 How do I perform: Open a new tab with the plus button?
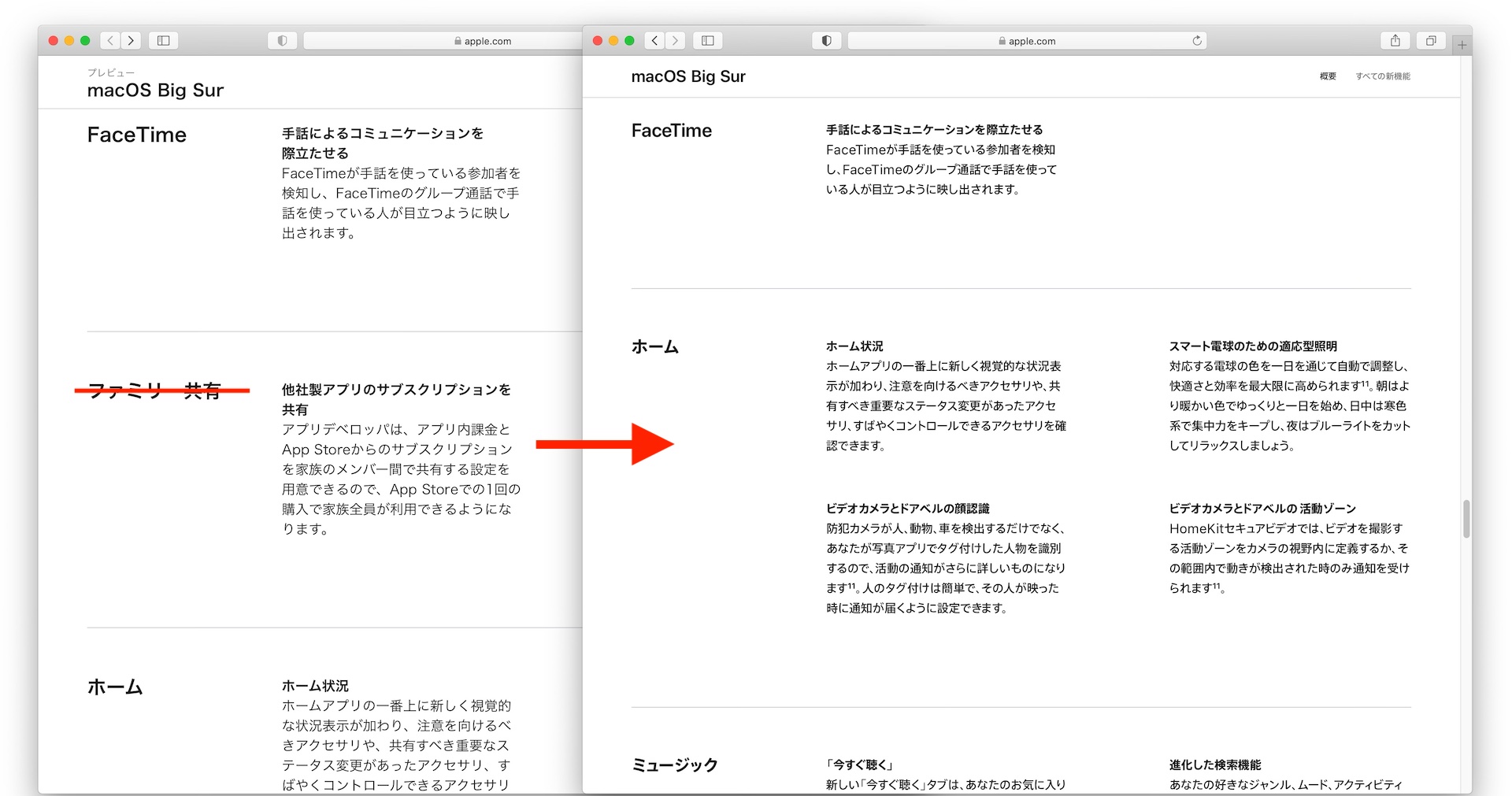coord(1462,45)
